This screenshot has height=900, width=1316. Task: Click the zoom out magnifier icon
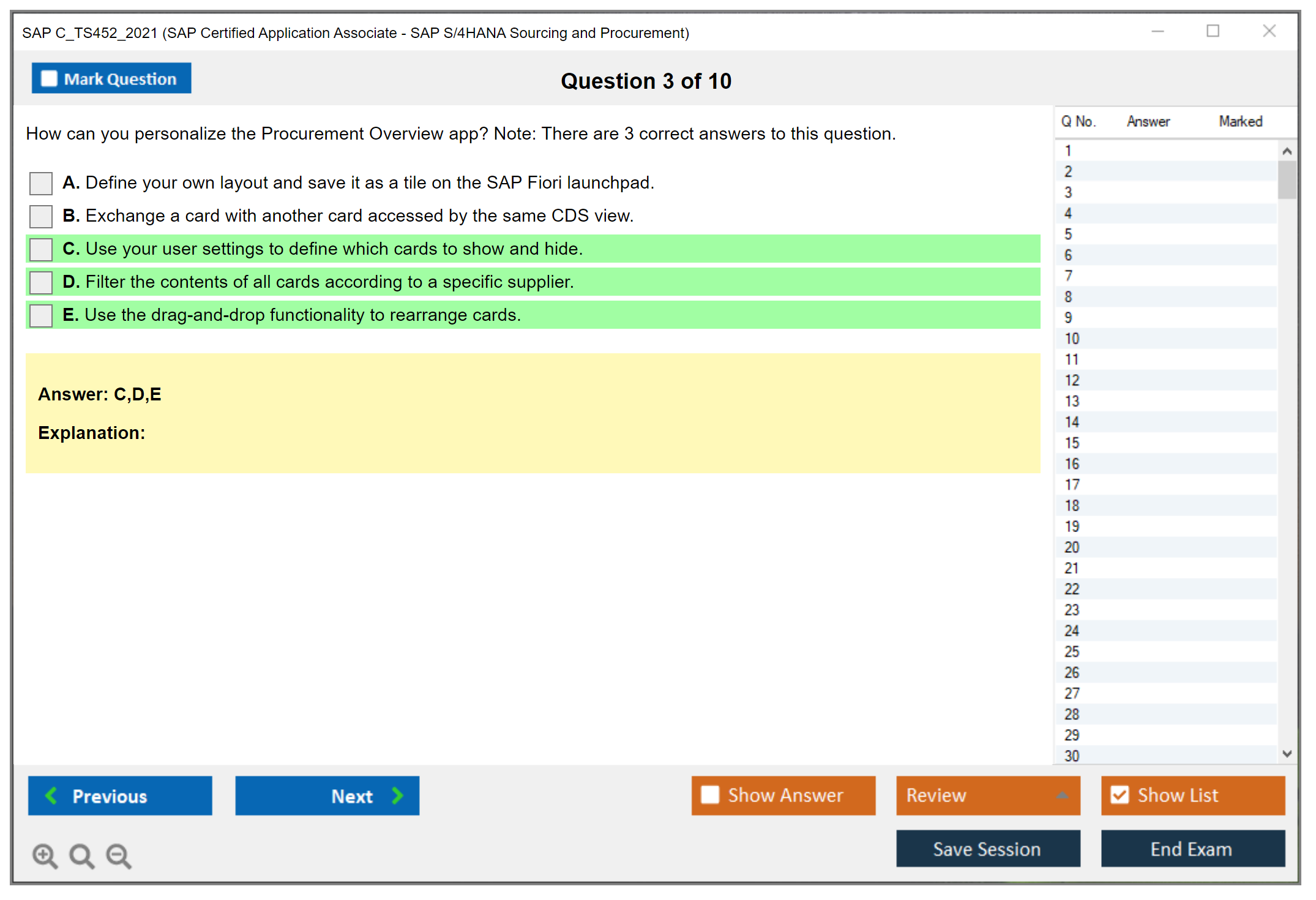[x=119, y=855]
